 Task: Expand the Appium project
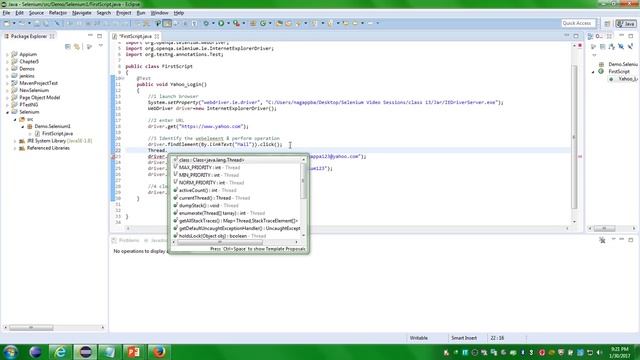[x=7, y=54]
